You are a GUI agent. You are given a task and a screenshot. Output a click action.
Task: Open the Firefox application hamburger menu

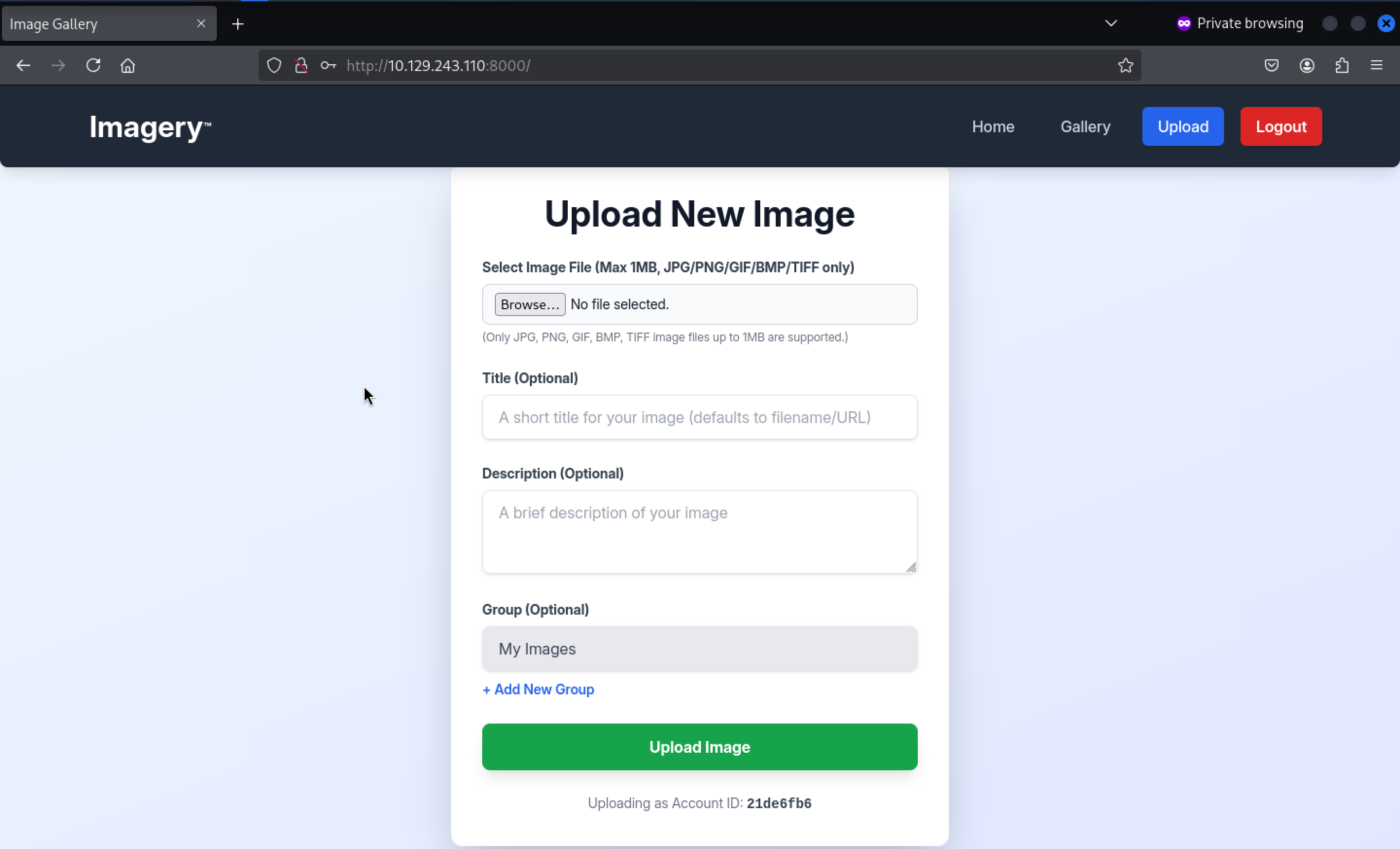click(x=1376, y=65)
